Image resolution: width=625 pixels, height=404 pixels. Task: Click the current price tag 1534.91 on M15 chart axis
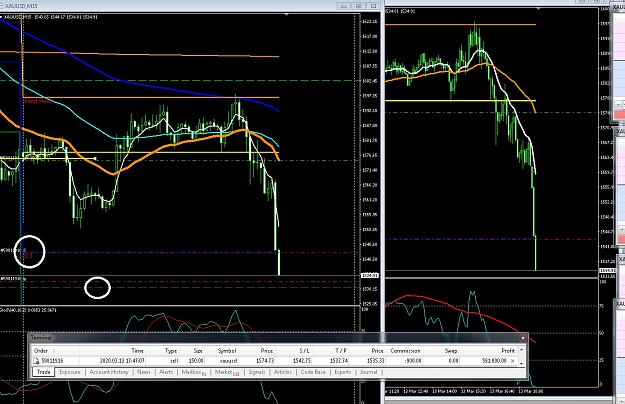pos(369,275)
